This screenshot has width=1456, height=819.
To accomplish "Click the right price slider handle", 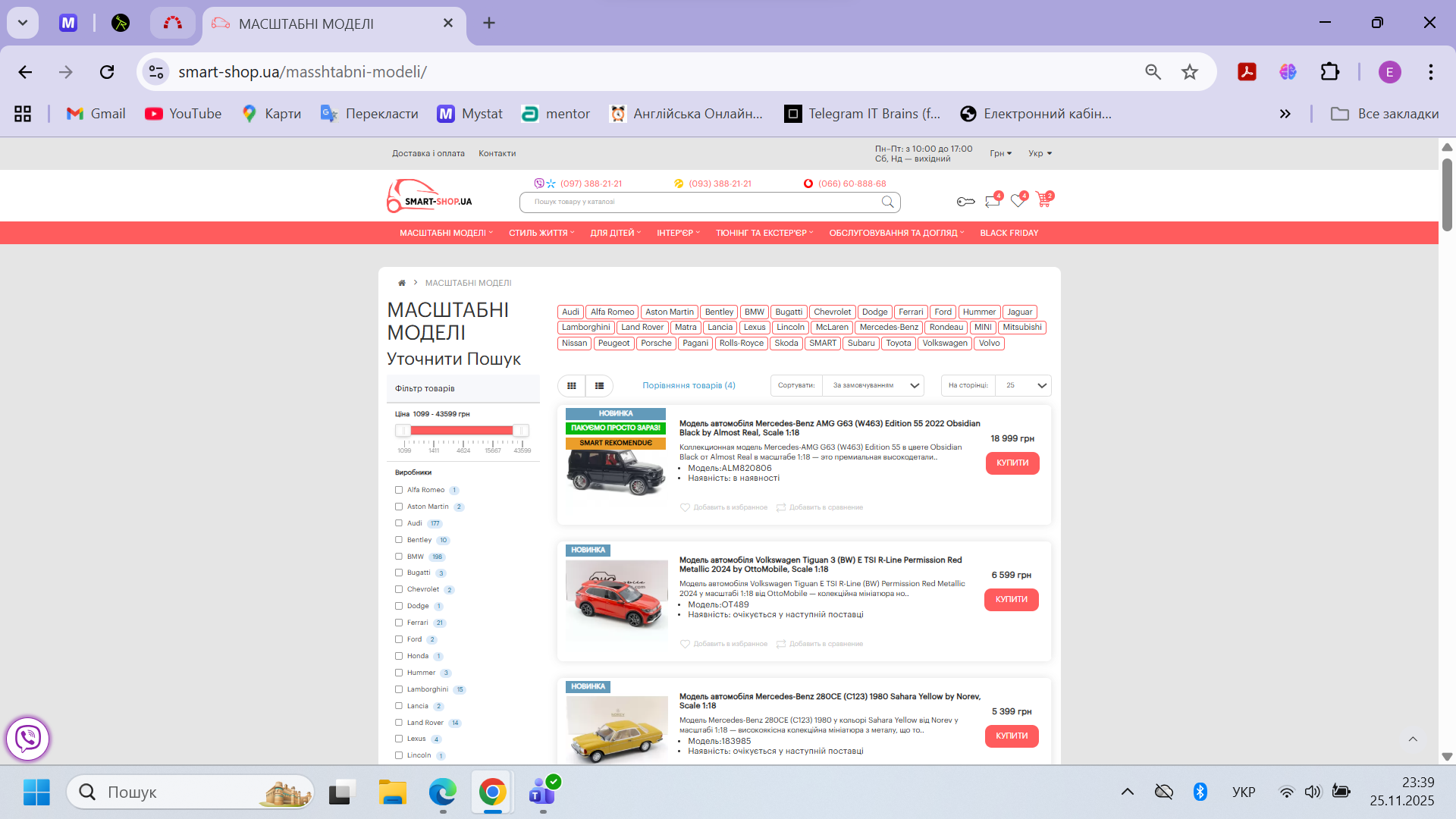I will tap(520, 431).
